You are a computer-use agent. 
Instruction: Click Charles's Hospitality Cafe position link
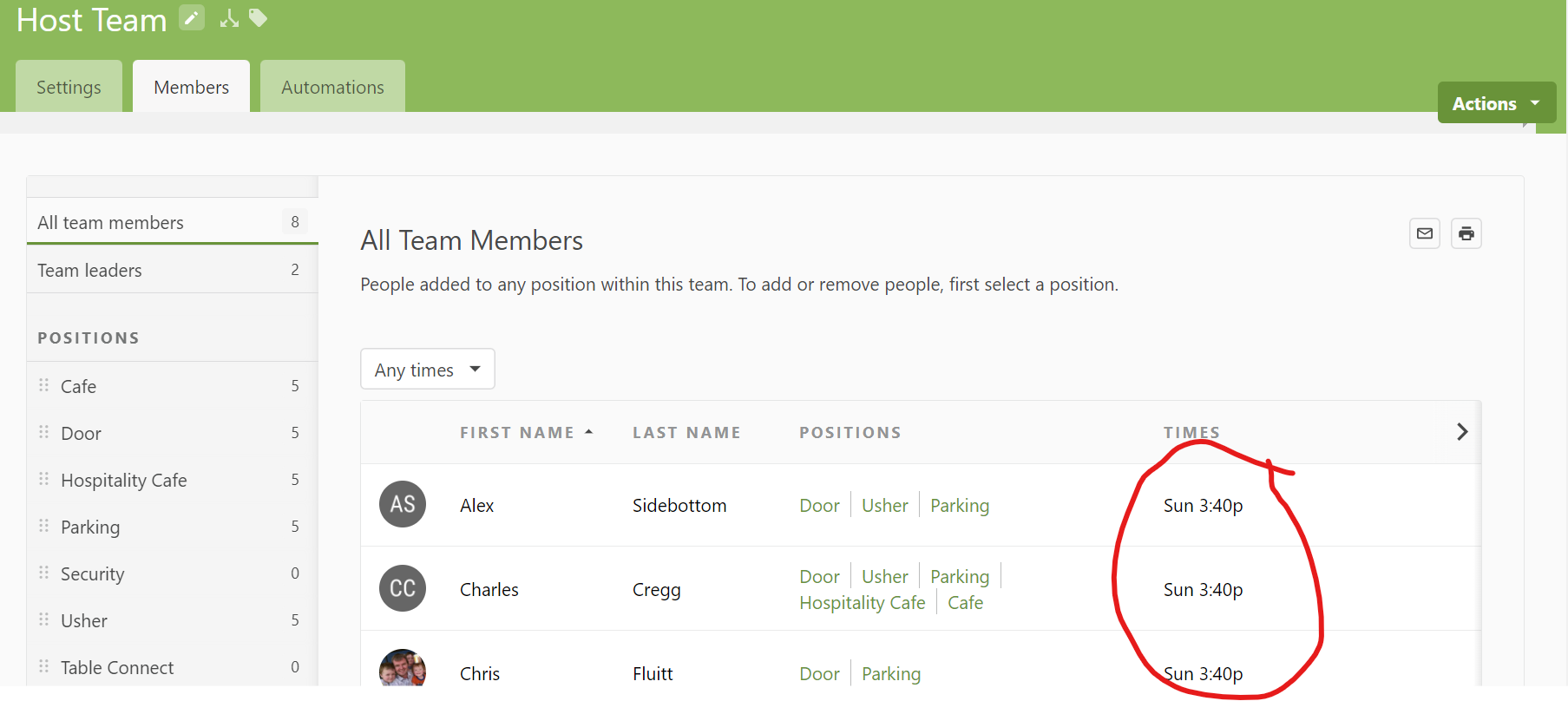[x=862, y=603]
